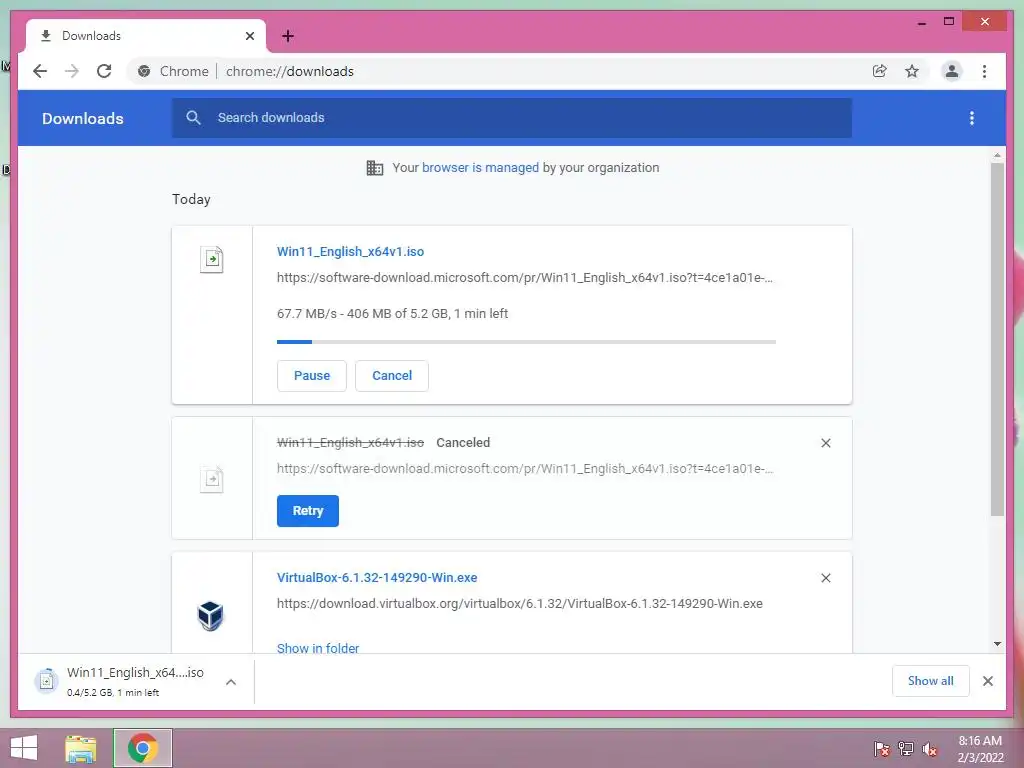Click the Downloads page title
The image size is (1024, 768).
(82, 118)
